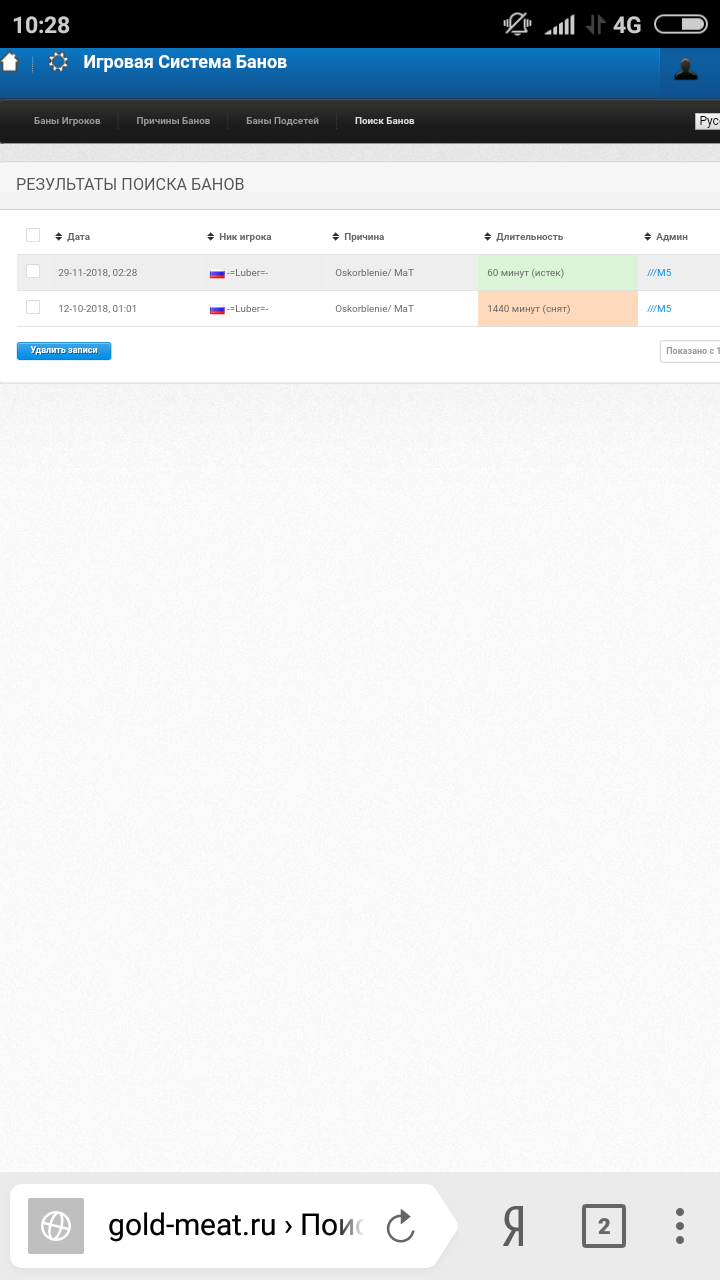Sort table by Дата column

click(x=73, y=237)
